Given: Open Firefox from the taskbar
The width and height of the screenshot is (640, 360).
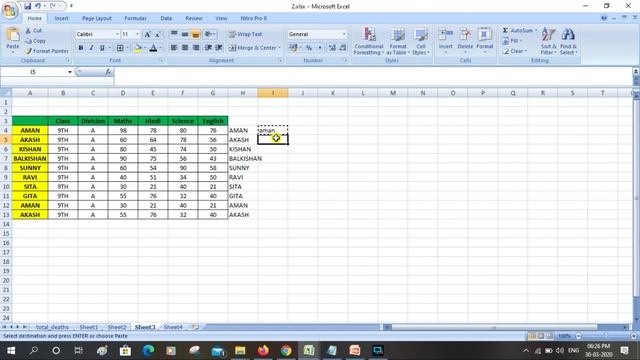Looking at the screenshot, I should [263, 350].
